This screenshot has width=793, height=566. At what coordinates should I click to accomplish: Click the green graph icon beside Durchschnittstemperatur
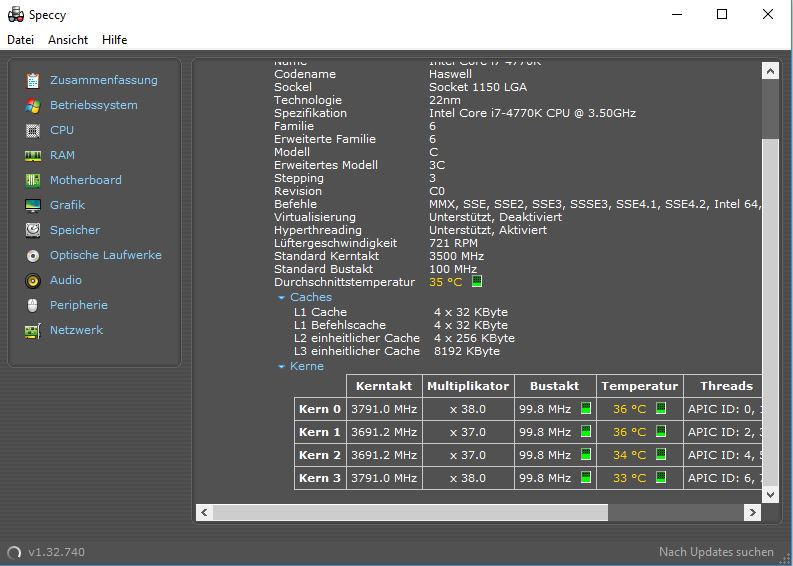tap(476, 281)
